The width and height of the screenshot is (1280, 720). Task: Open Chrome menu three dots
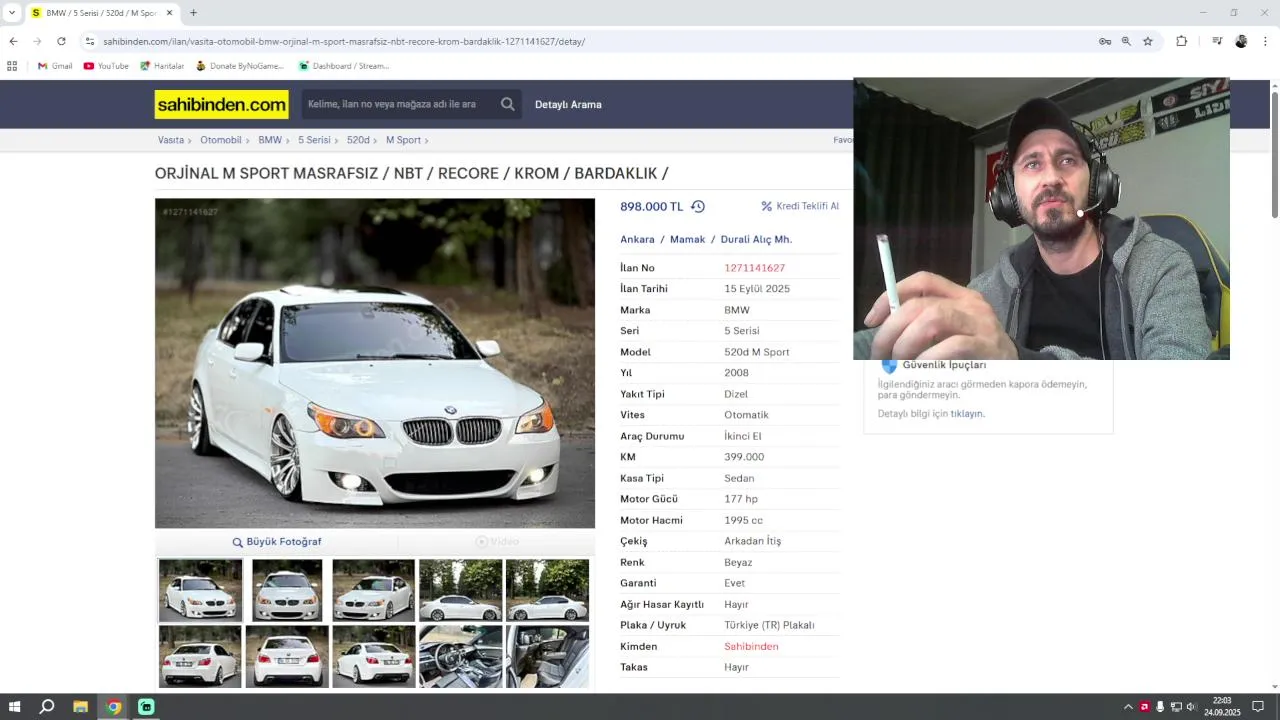(1265, 41)
